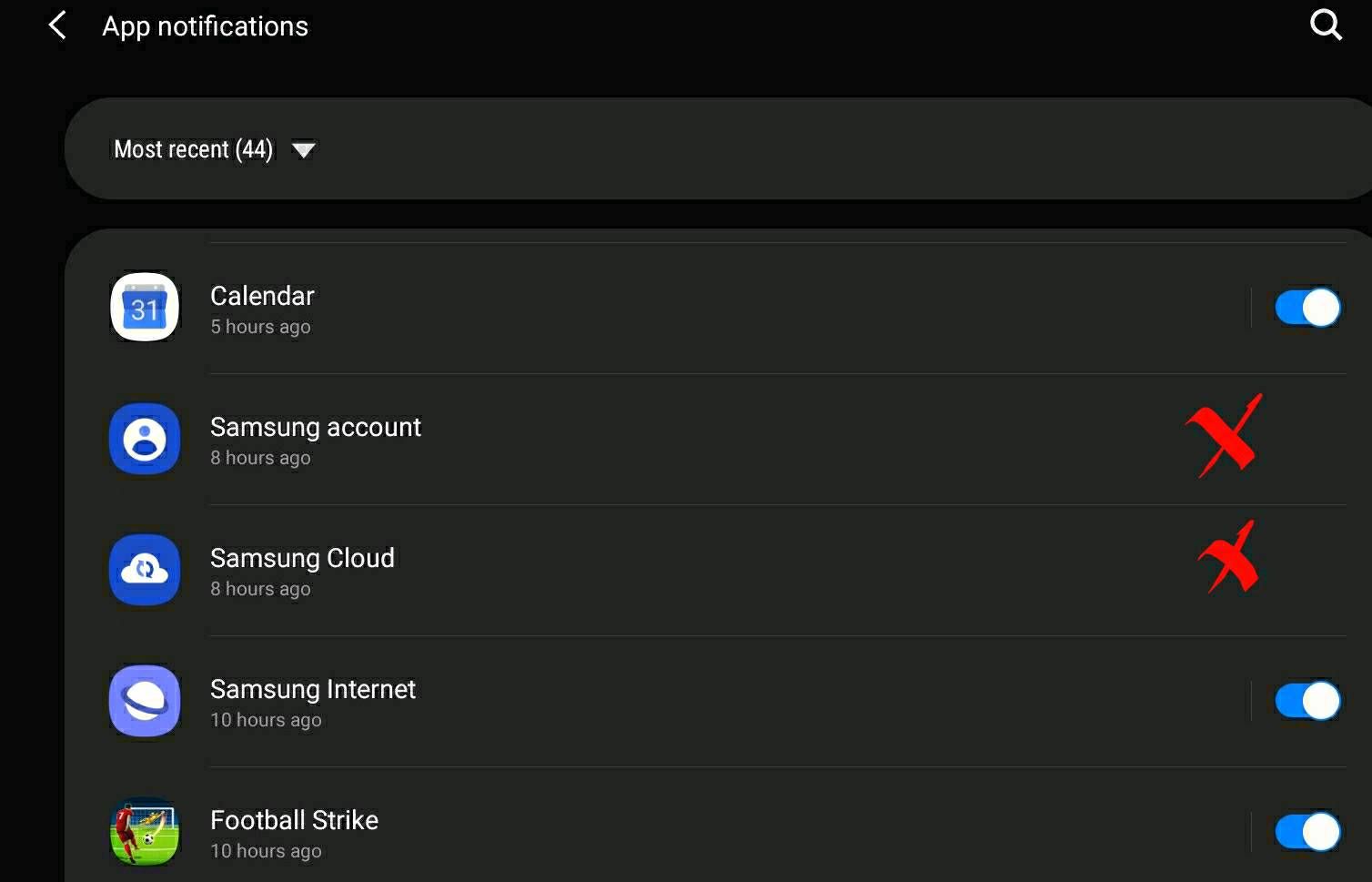Click the 8 hours ago timestamp
The image size is (1372, 882).
coord(260,457)
